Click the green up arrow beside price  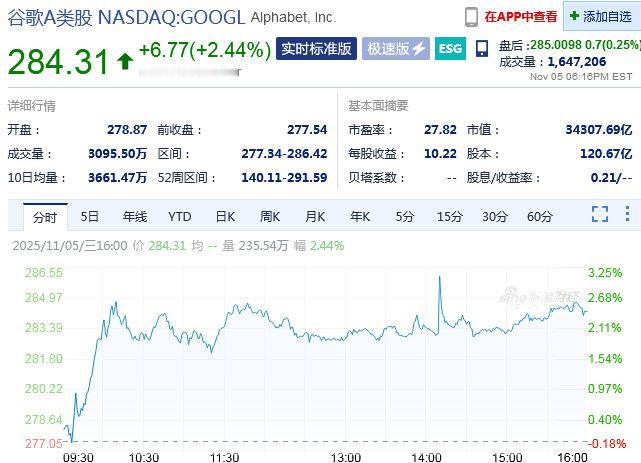click(x=125, y=62)
